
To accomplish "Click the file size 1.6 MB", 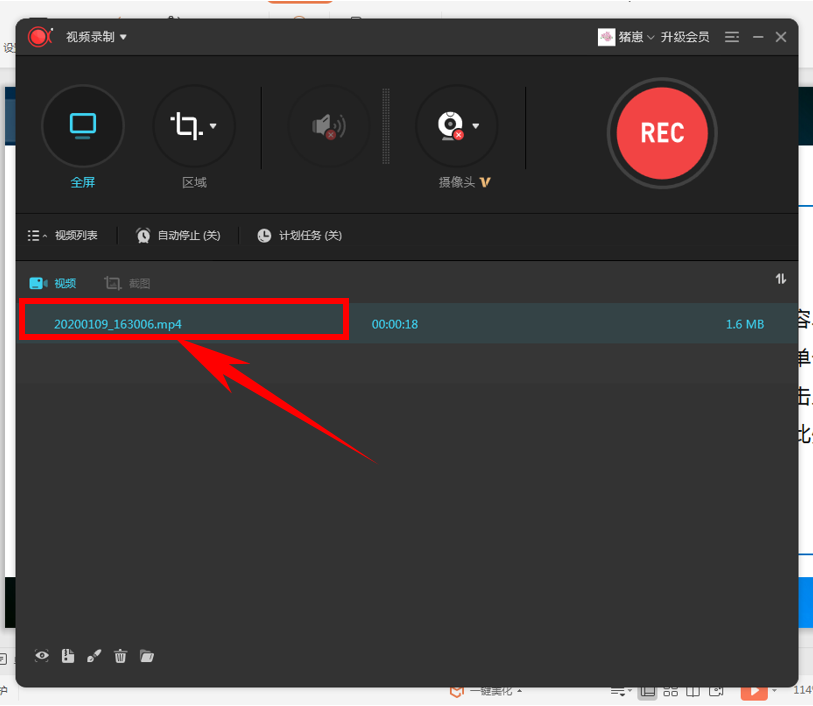I will (745, 324).
